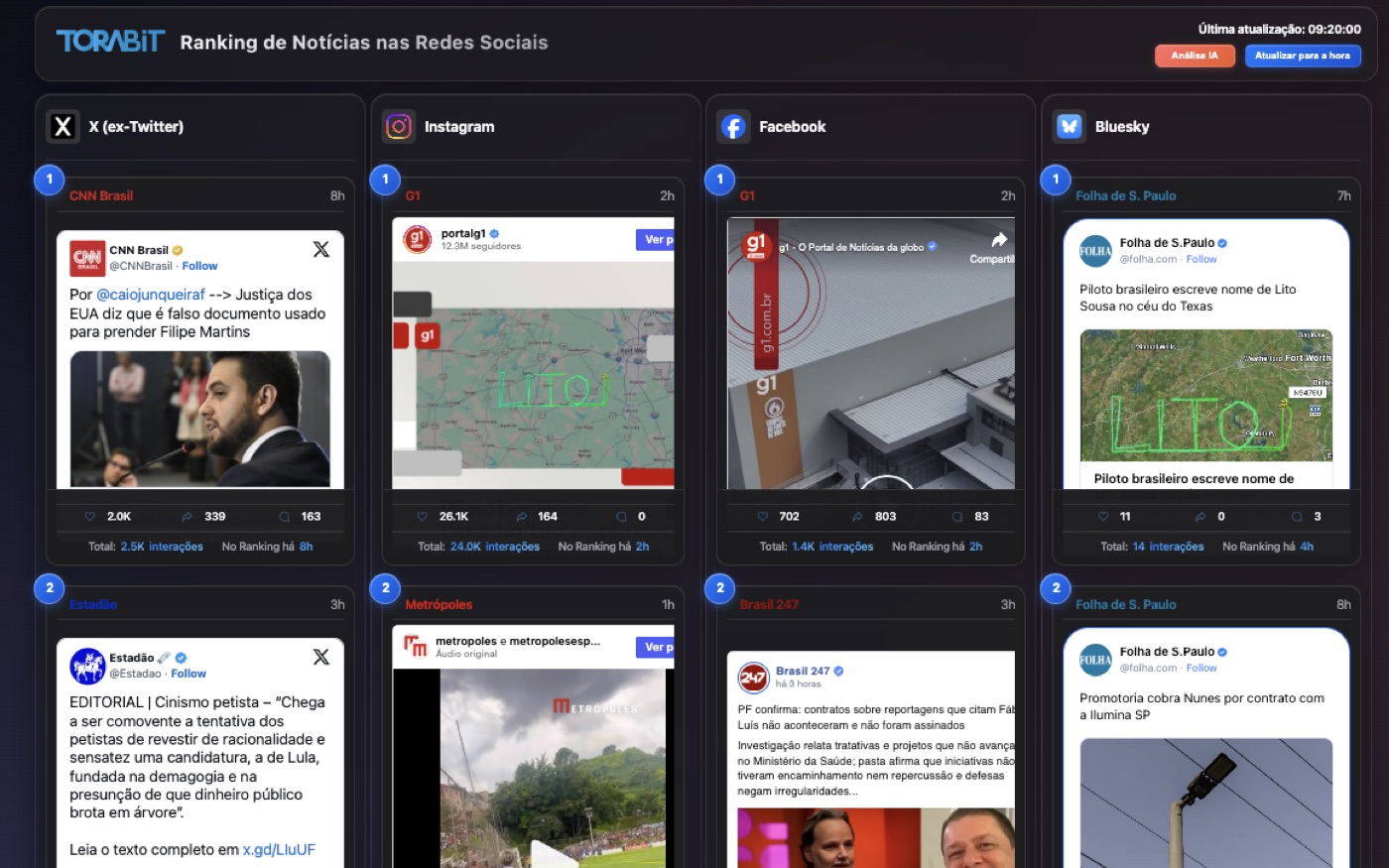
Task: Click the Metrópoles Instagram avatar
Action: pyautogui.click(x=416, y=646)
